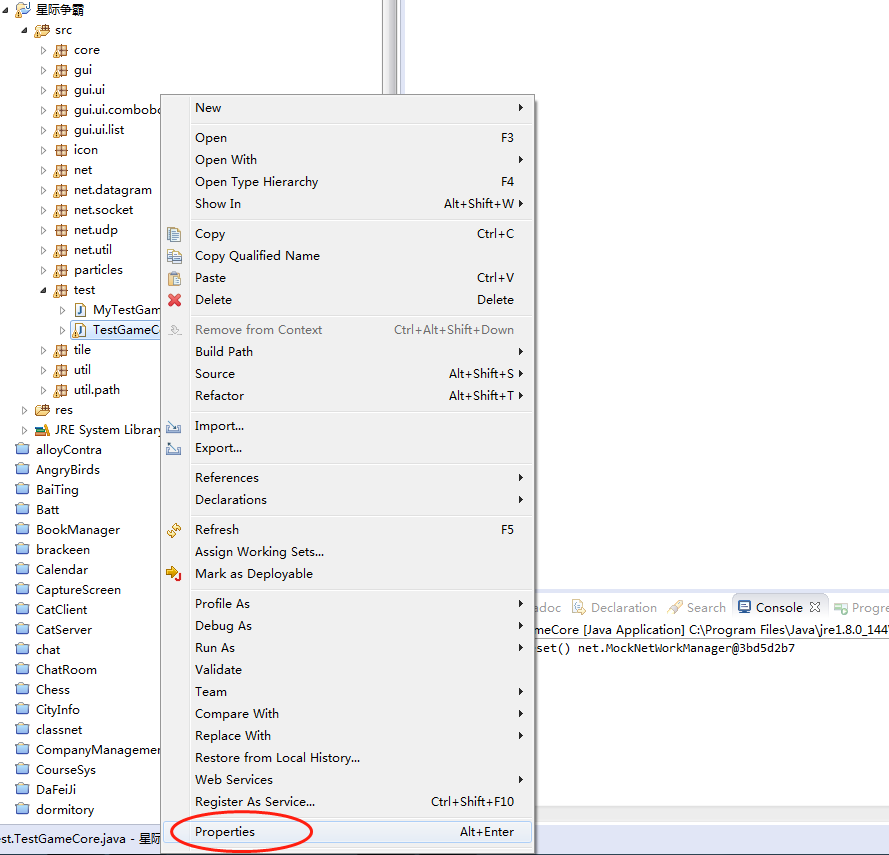Switch to the Console tab
Screen dimensions: 889x855
779,607
